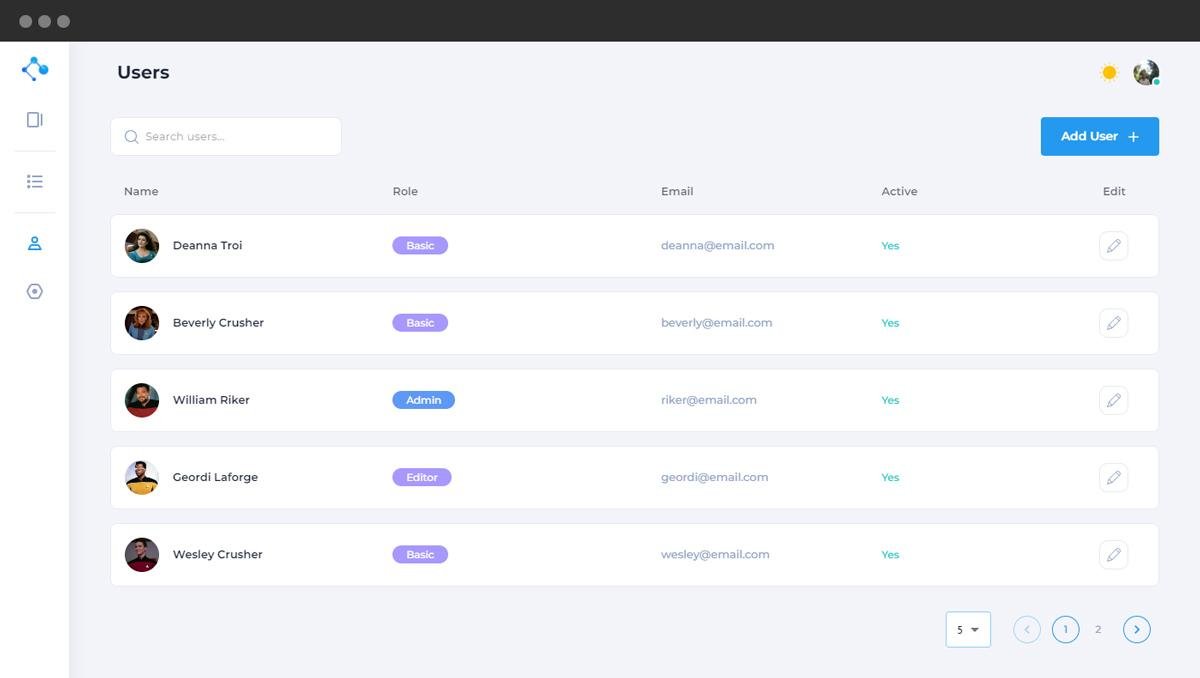Open the list view sidebar icon
This screenshot has height=678, width=1200.
[34, 182]
